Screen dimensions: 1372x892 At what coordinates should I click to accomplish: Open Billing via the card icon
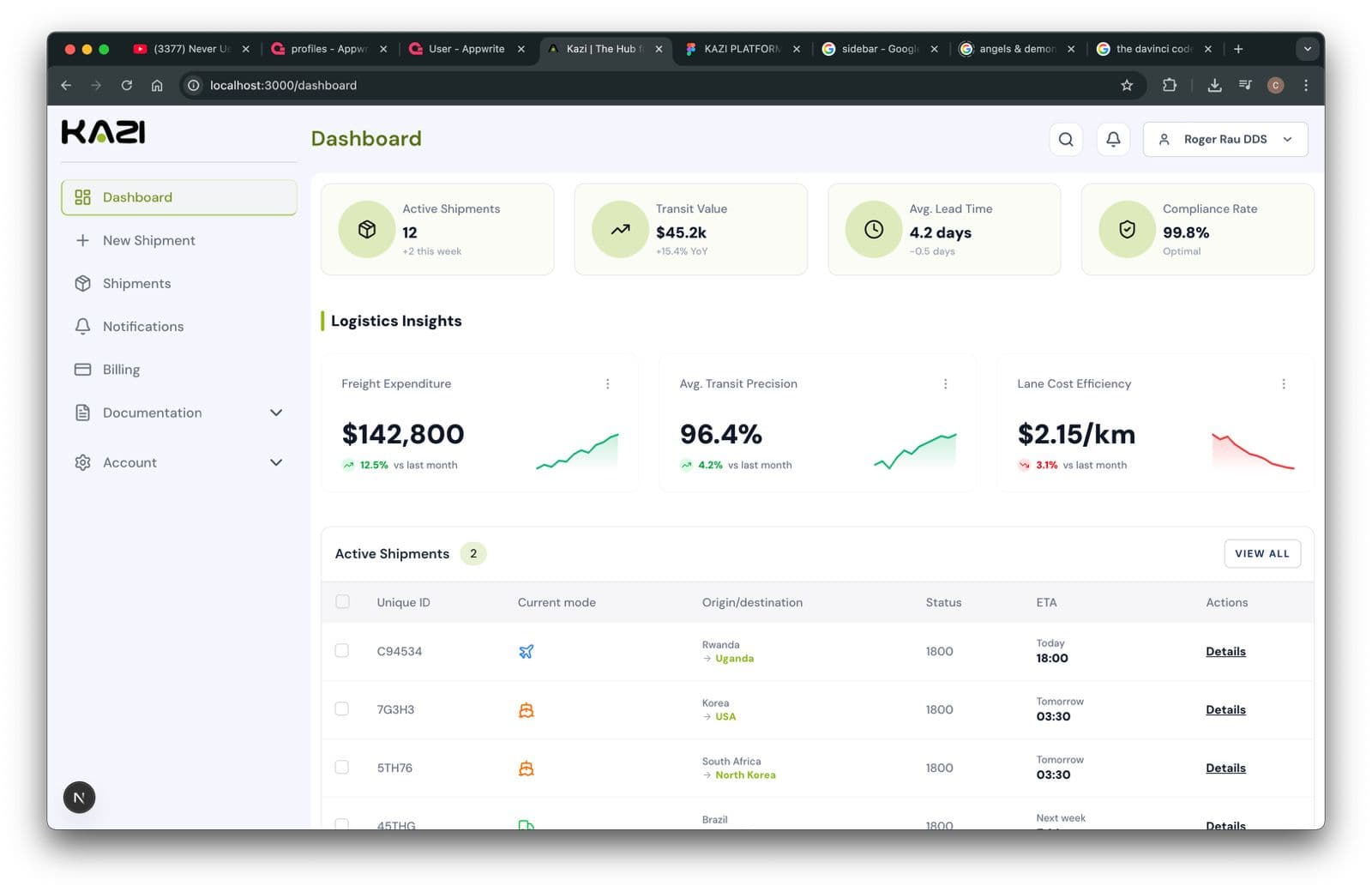click(82, 369)
